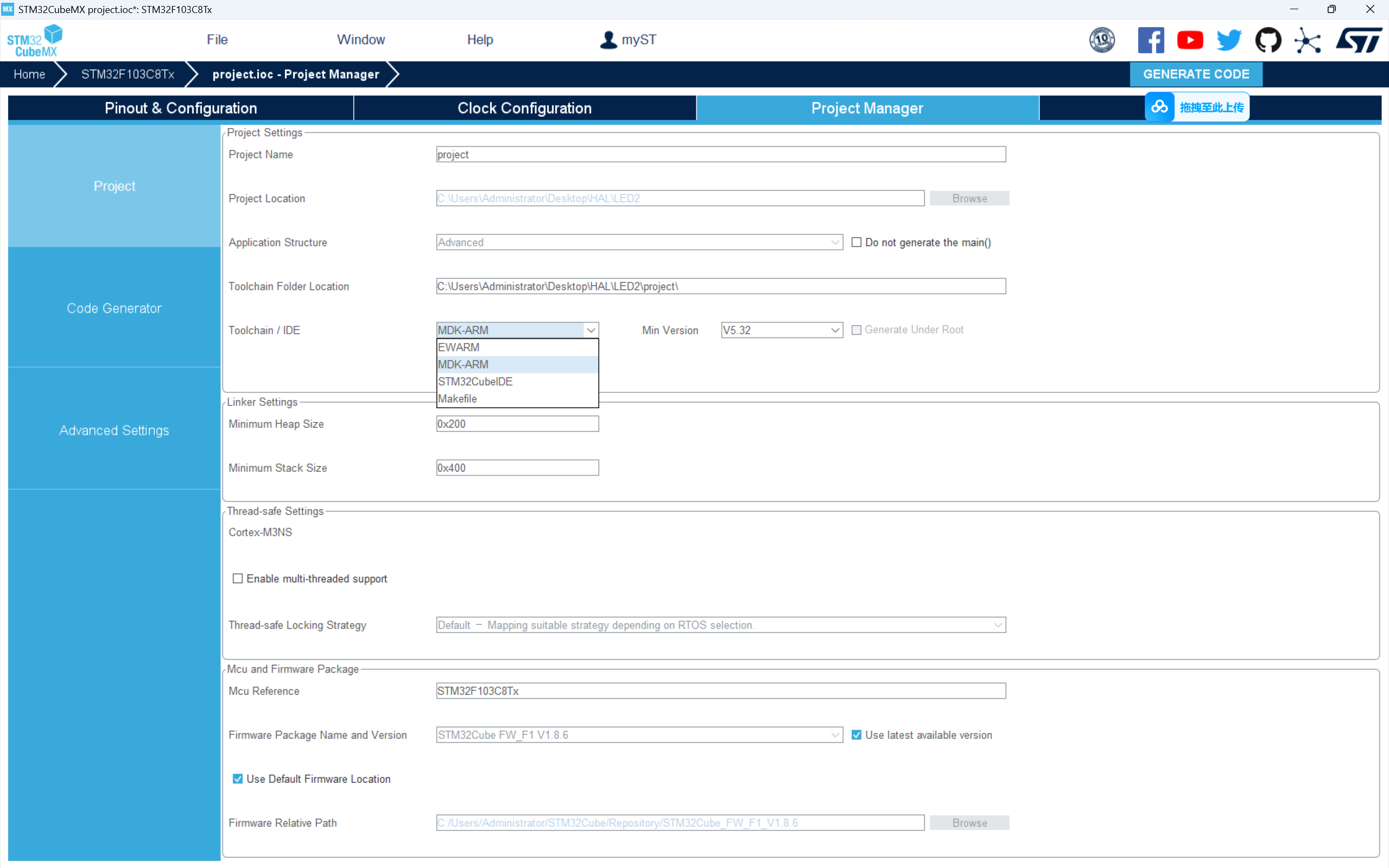Open the Project side panel
This screenshot has height=868, width=1389.
[x=114, y=186]
